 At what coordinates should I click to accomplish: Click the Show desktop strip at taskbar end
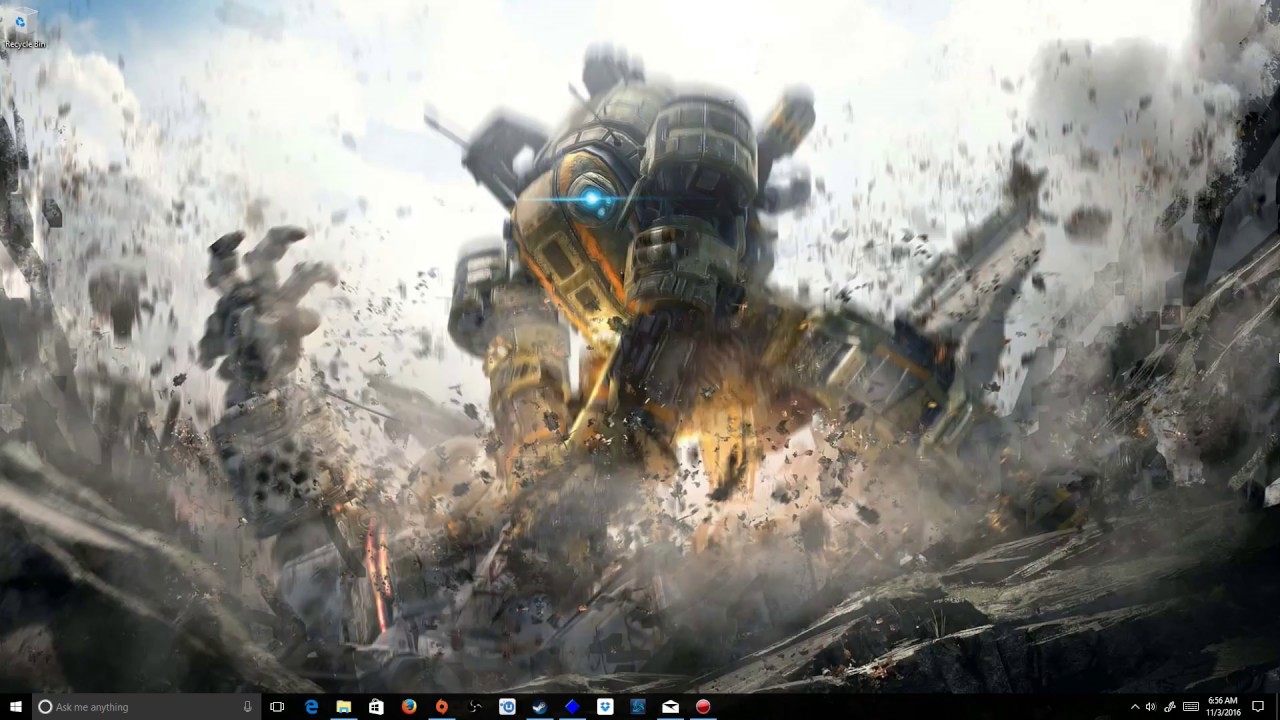pyautogui.click(x=1277, y=707)
